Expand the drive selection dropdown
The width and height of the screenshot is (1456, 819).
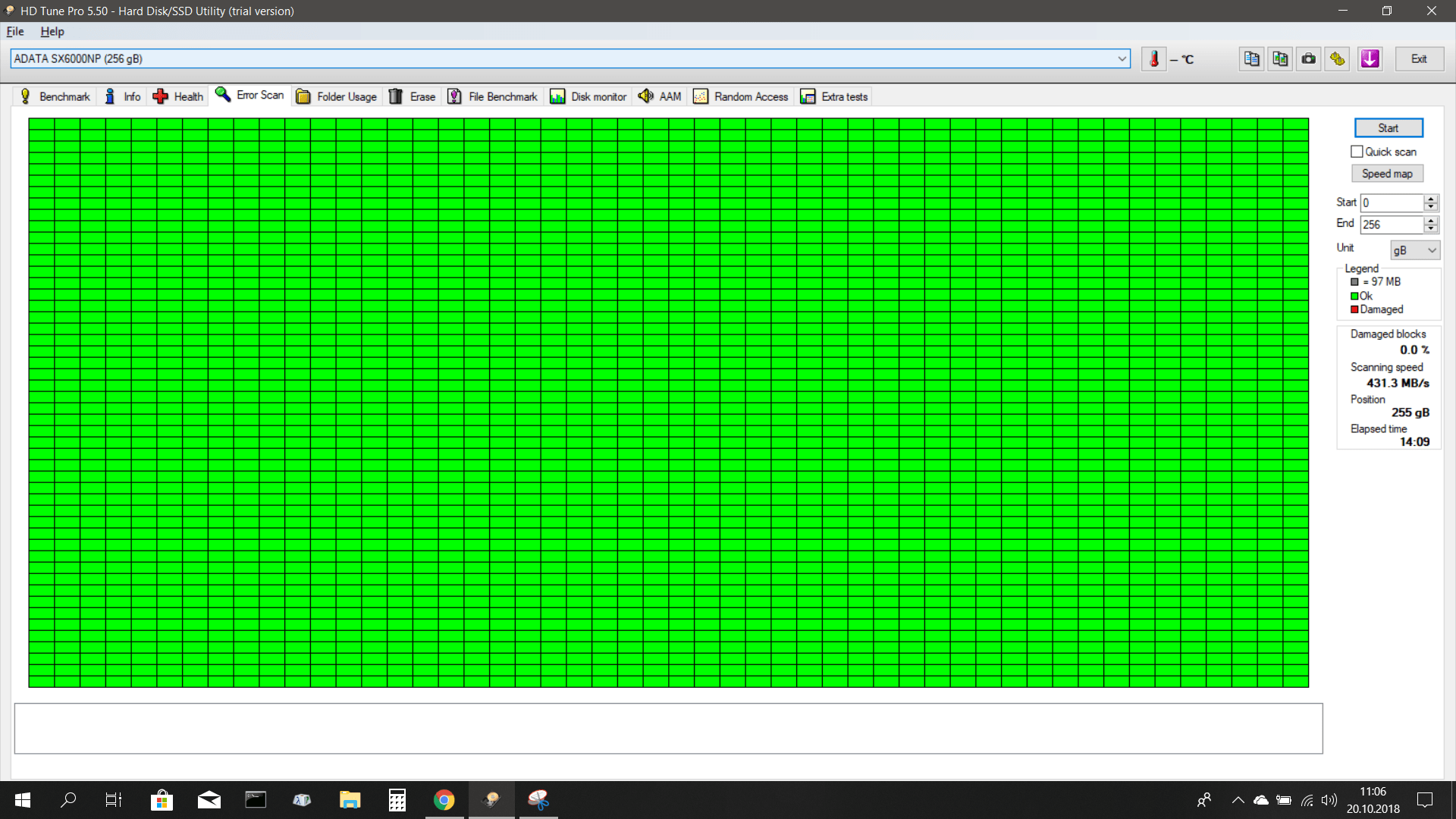coord(1122,59)
